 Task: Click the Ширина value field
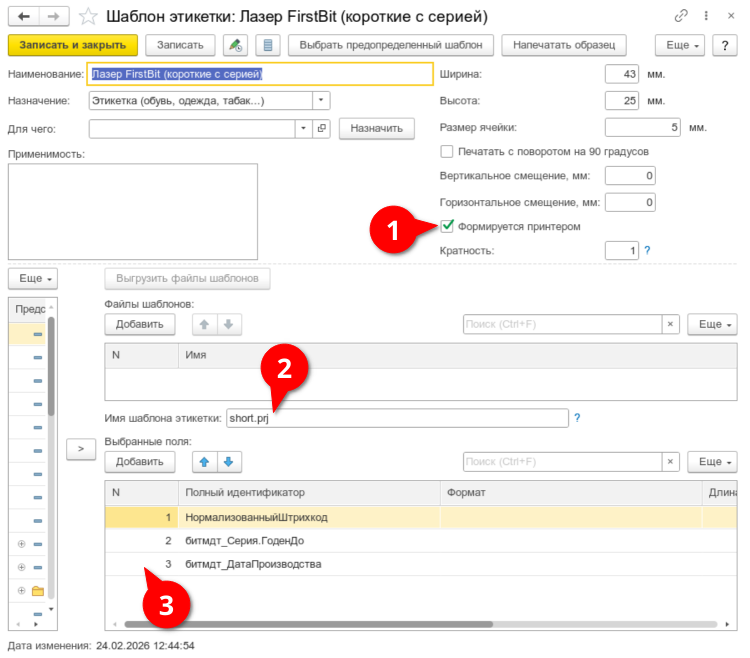tap(621, 74)
